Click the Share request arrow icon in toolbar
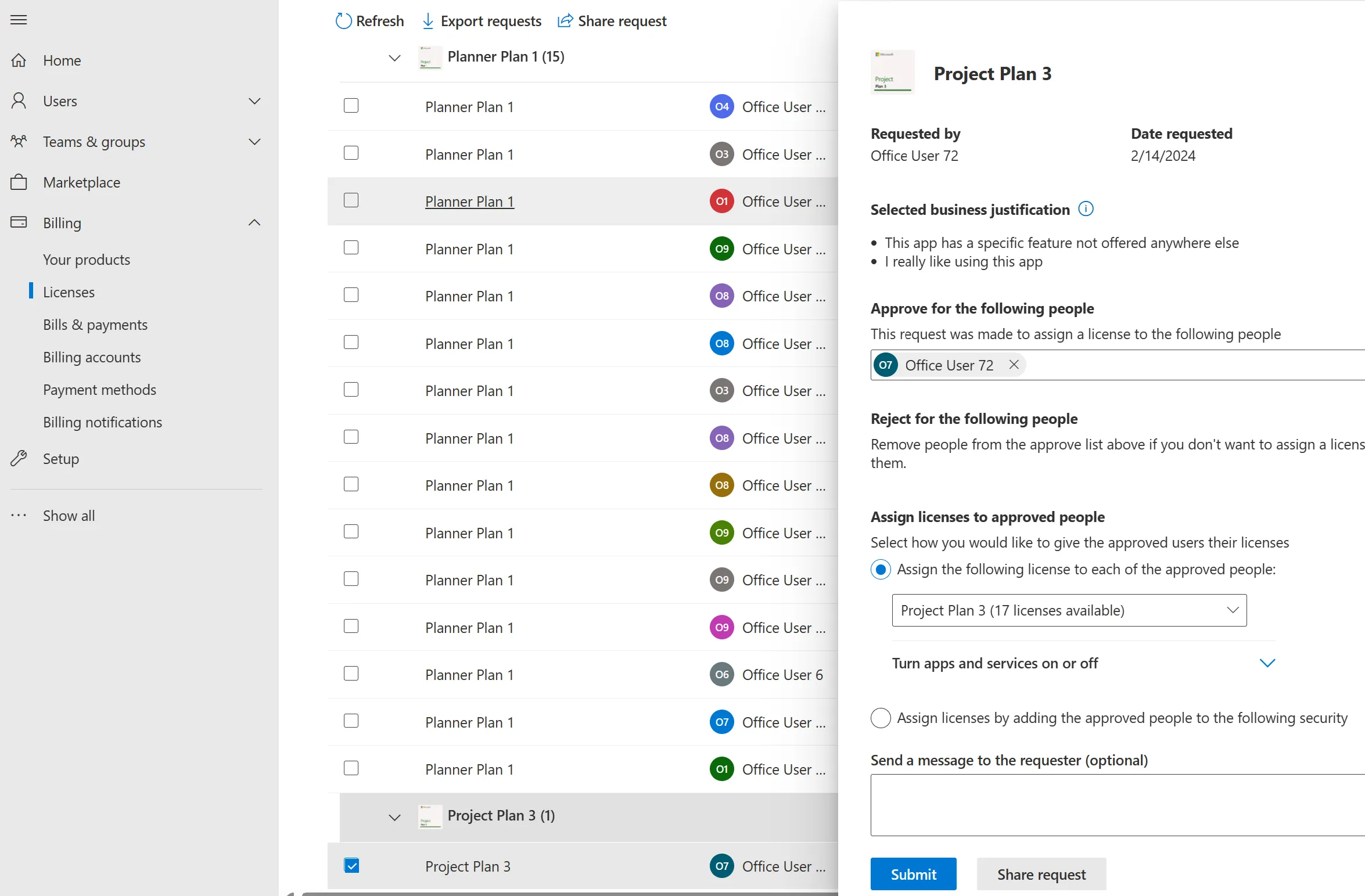Viewport: 1365px width, 896px height. point(565,21)
